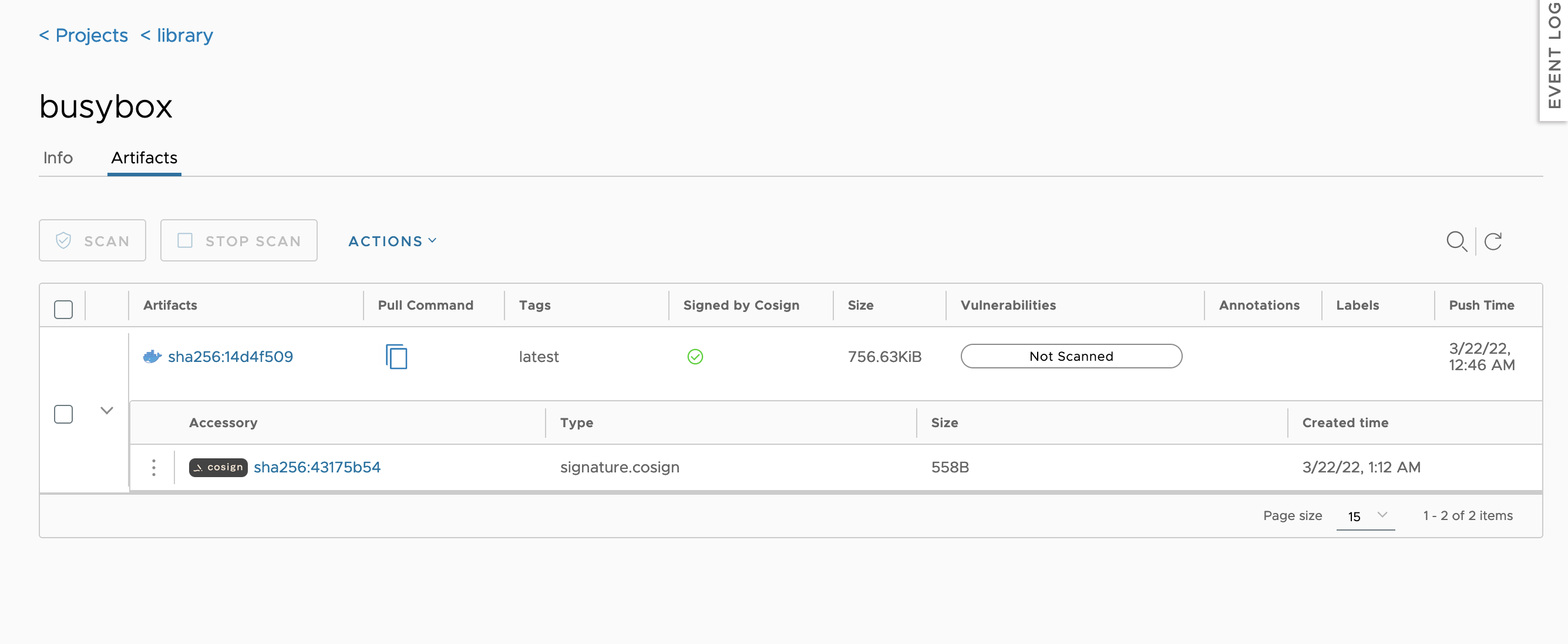The height and width of the screenshot is (644, 1568).
Task: Click the sha256:14d4f509 artifact link
Action: click(x=231, y=356)
